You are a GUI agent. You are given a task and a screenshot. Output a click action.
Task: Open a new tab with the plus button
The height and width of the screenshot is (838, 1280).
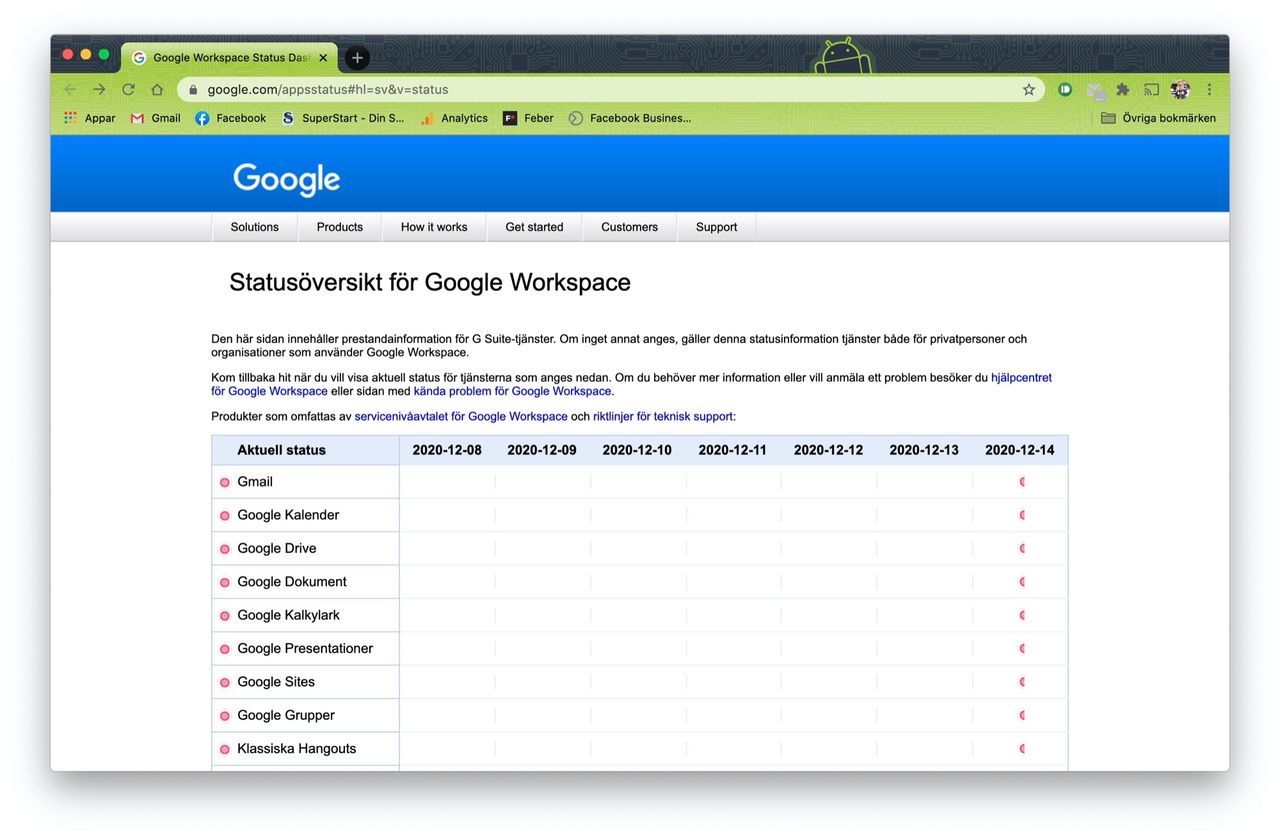pyautogui.click(x=357, y=58)
